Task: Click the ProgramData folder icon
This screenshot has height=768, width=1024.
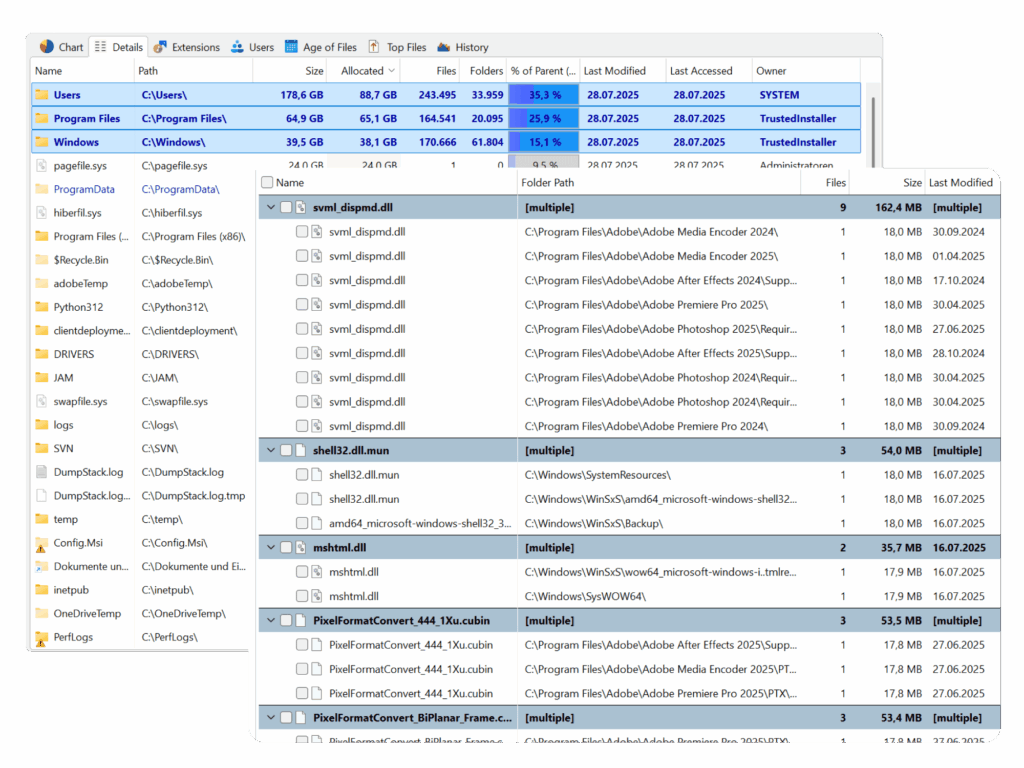Action: click(x=42, y=189)
